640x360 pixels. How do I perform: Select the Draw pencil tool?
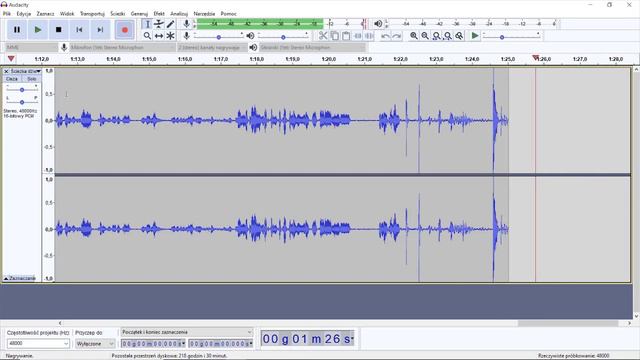click(x=170, y=24)
